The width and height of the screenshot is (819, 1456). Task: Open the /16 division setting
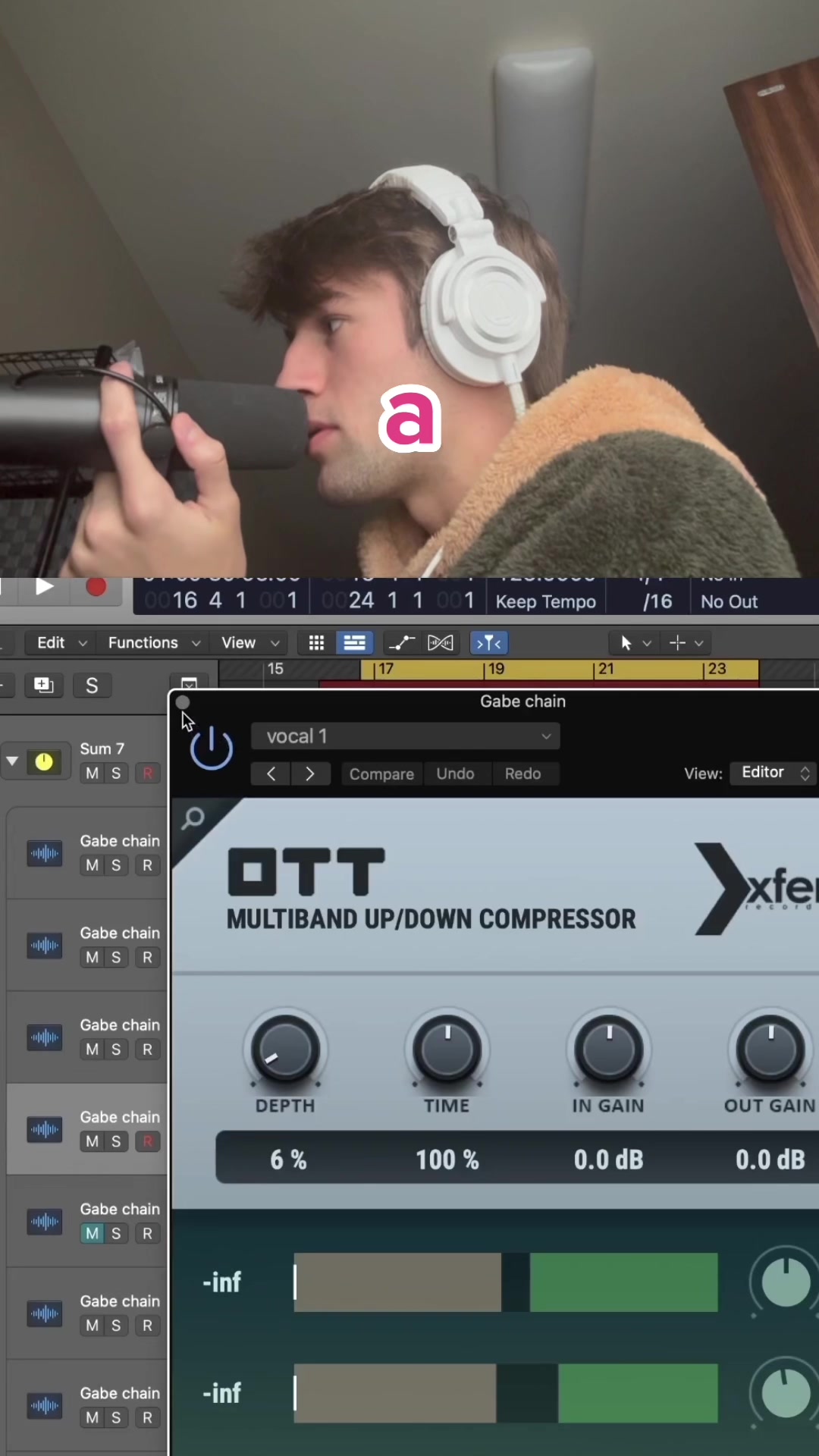657,601
